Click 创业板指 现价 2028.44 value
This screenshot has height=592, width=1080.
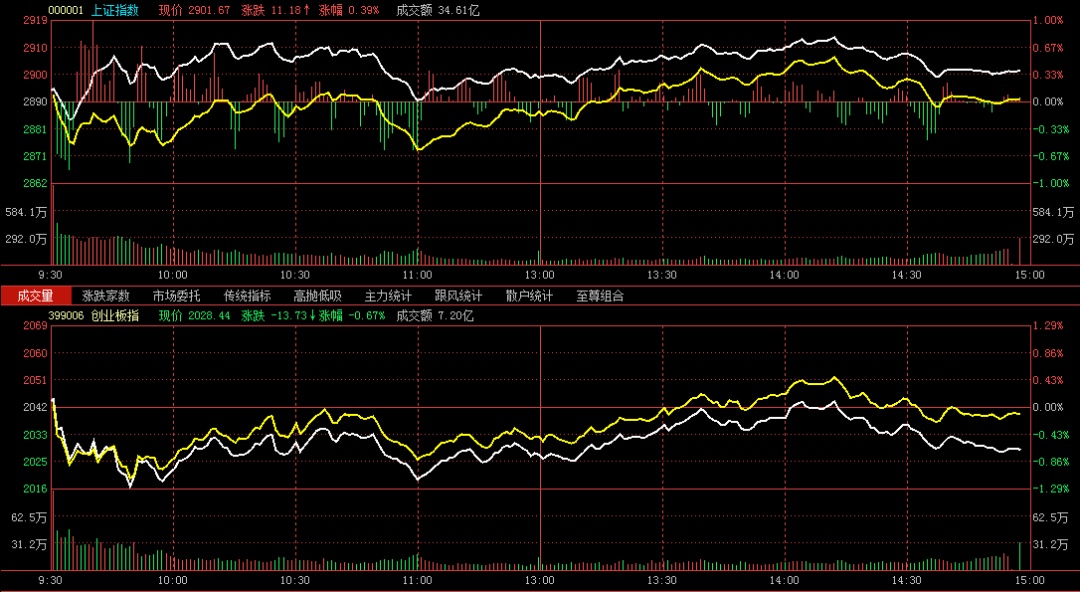tap(209, 315)
